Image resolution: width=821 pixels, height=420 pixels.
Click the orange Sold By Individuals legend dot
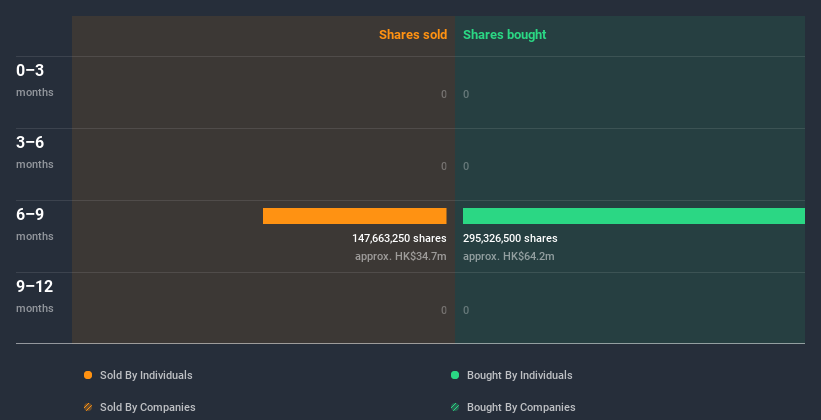pos(88,375)
